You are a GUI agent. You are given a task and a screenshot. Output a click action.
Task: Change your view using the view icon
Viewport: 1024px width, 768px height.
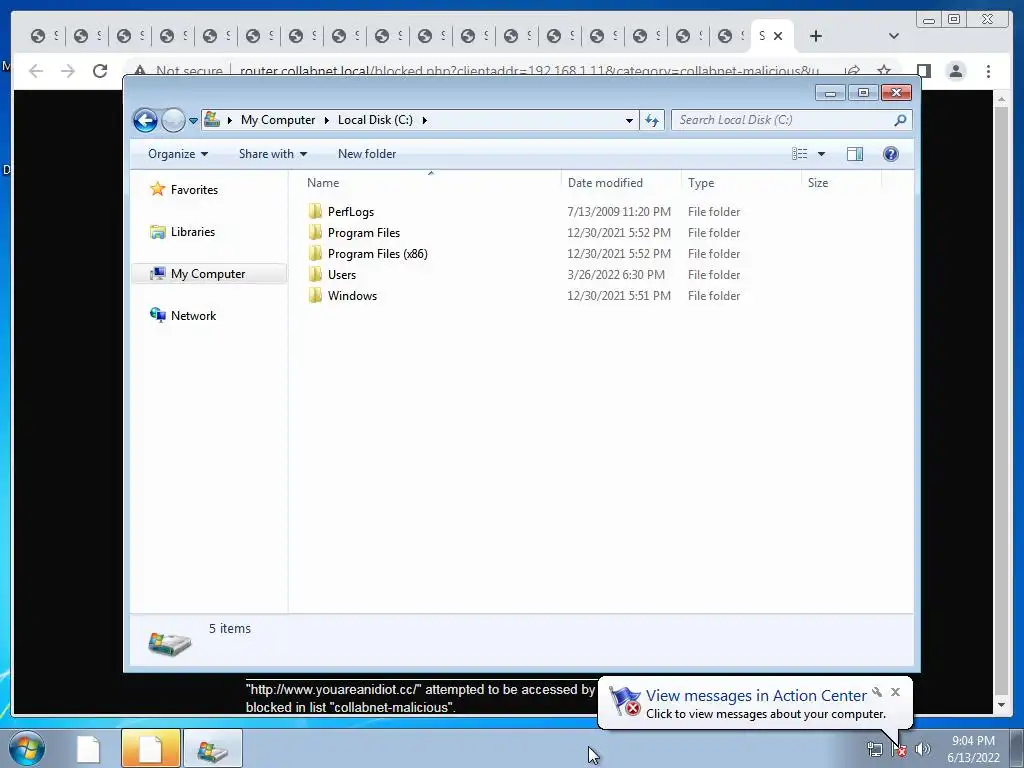coord(800,154)
